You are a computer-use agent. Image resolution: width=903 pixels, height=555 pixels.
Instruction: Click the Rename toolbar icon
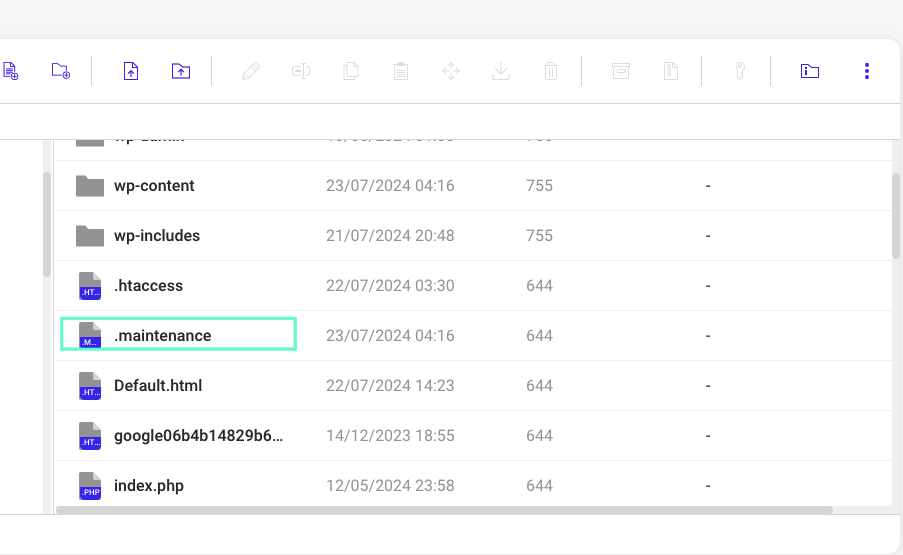pyautogui.click(x=301, y=71)
